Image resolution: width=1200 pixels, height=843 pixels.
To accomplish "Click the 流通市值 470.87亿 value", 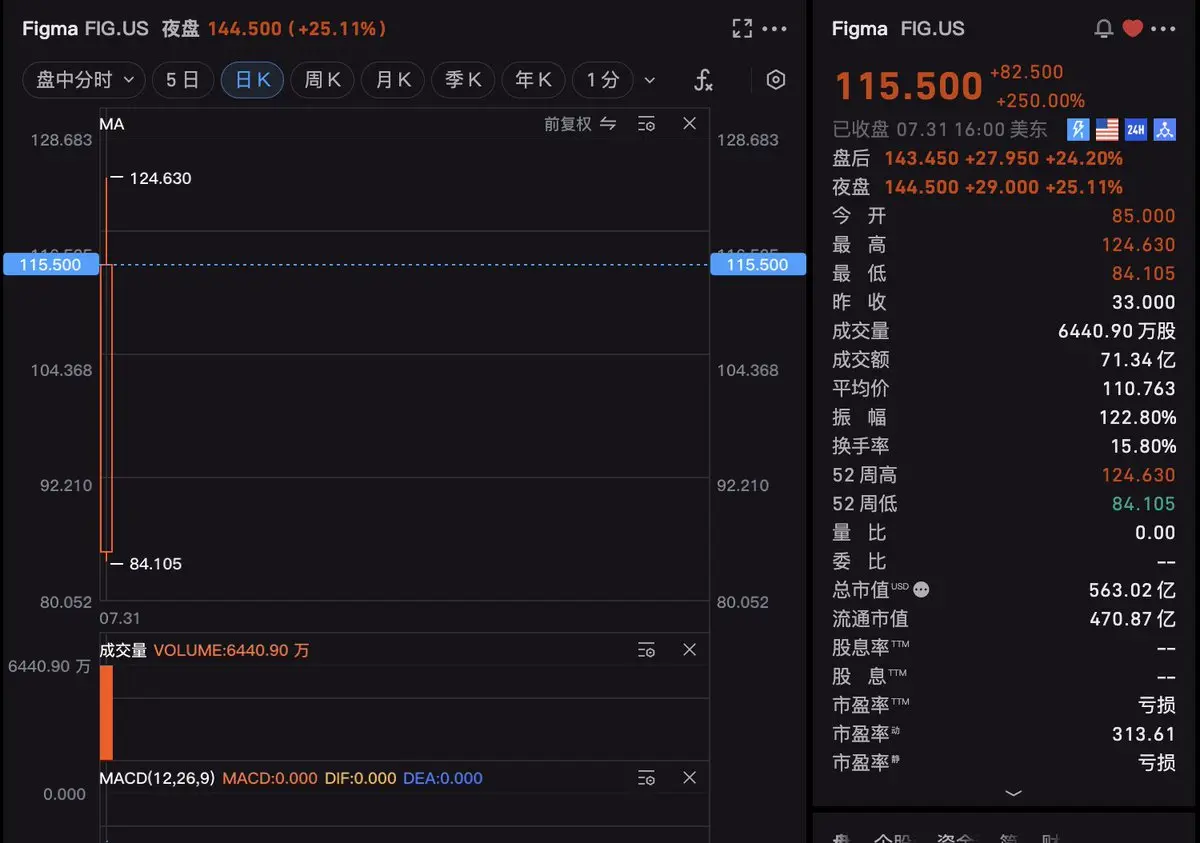I will point(1133,619).
